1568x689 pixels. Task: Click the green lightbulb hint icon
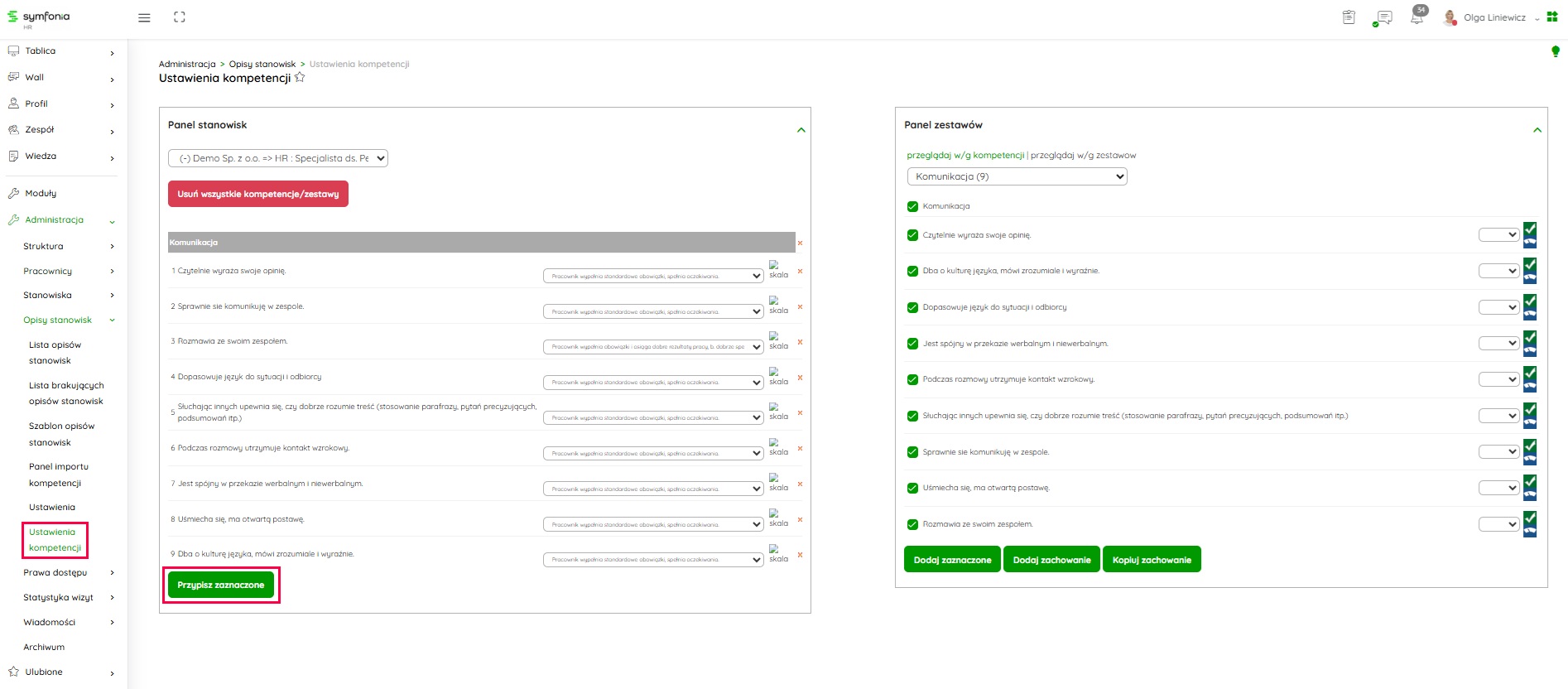1555,52
